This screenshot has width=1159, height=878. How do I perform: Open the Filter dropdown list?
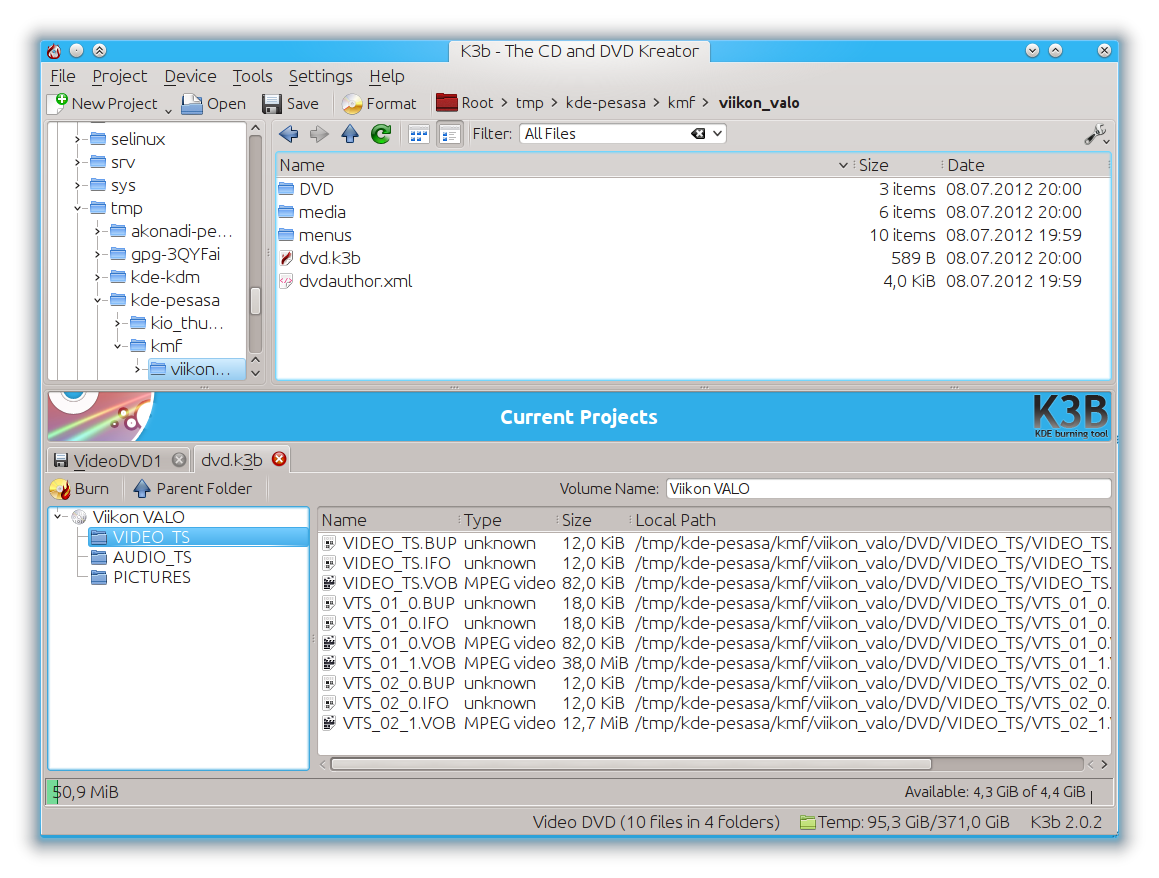coord(718,134)
